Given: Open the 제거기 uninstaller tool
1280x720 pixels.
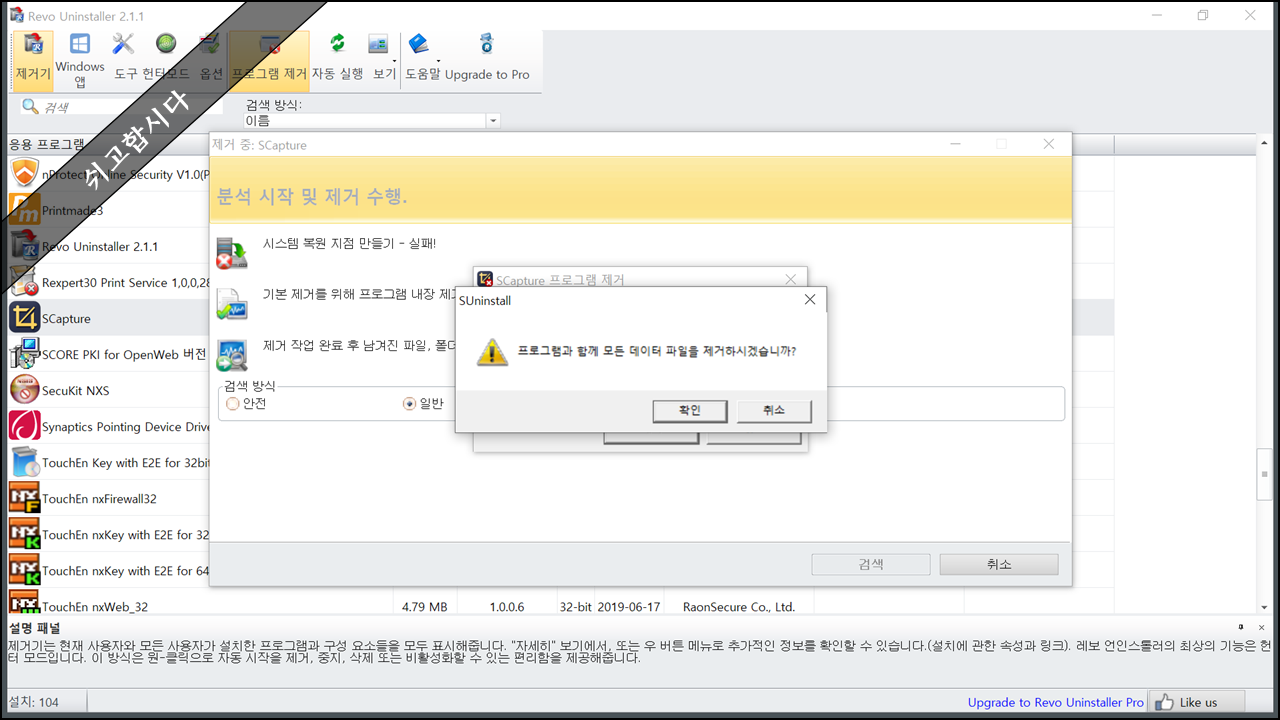Looking at the screenshot, I should coord(33,59).
